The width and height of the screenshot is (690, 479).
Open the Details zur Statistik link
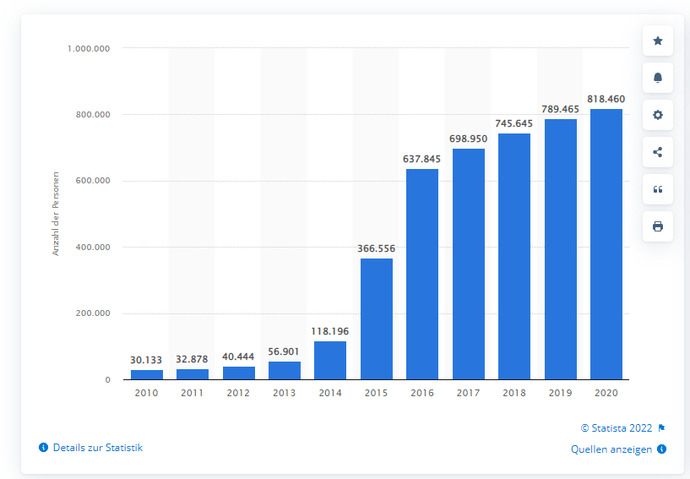[x=98, y=448]
